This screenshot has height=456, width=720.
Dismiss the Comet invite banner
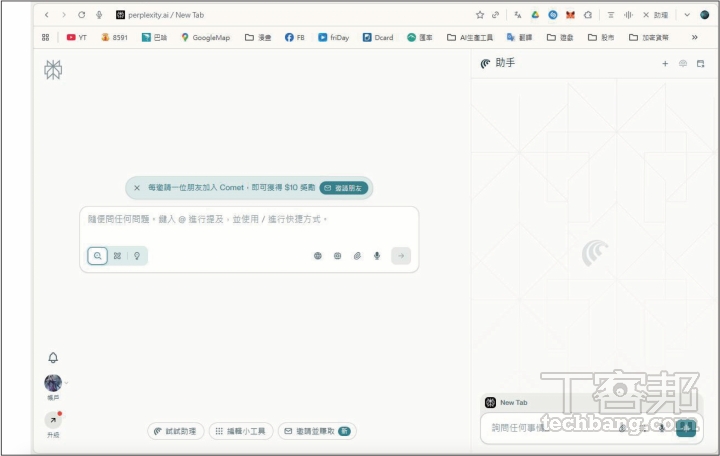[x=137, y=188]
